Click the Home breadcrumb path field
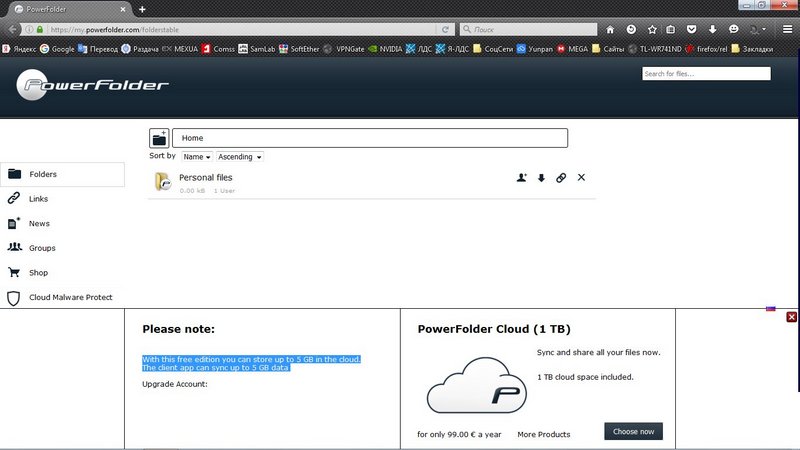The image size is (800, 450). point(370,138)
